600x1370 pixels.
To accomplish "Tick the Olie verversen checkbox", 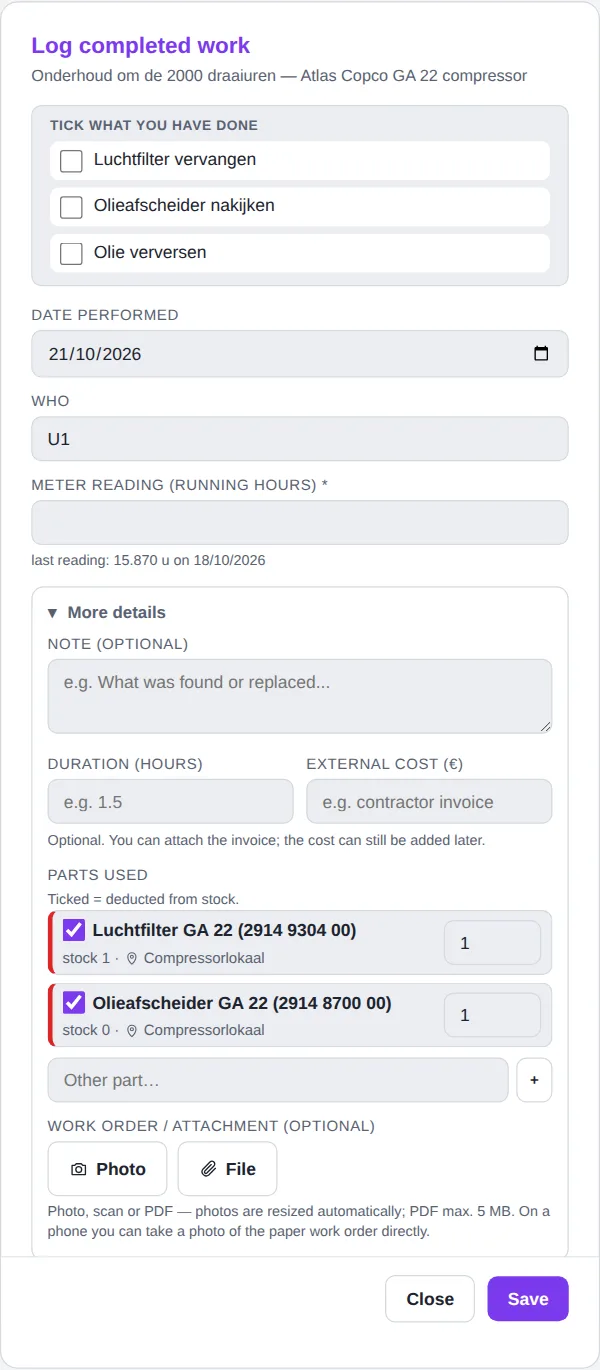I will (71, 253).
